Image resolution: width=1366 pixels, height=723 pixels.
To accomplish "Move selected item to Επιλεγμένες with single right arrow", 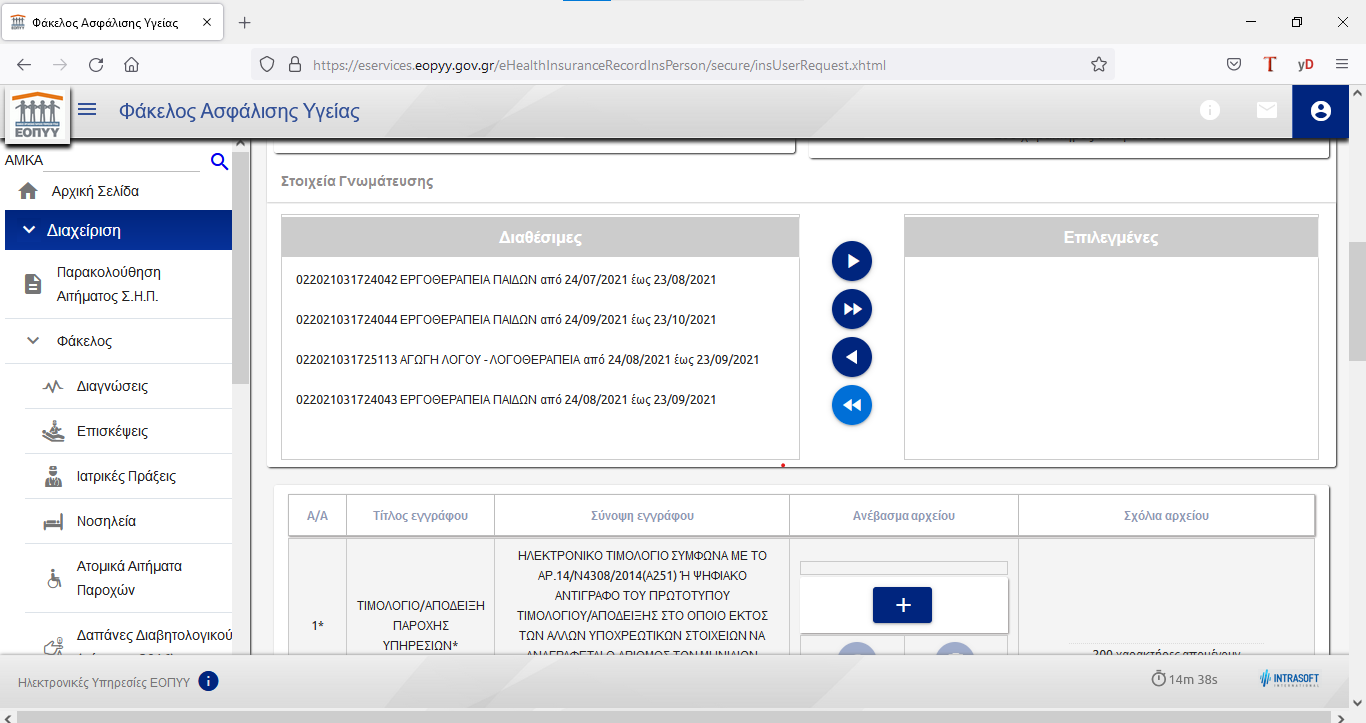I will (852, 261).
